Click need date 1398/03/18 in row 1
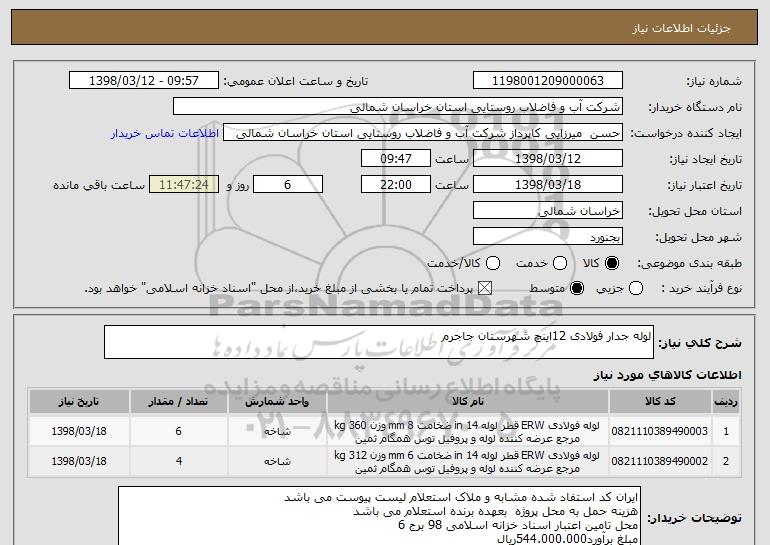Image resolution: width=770 pixels, height=545 pixels. click(x=79, y=431)
